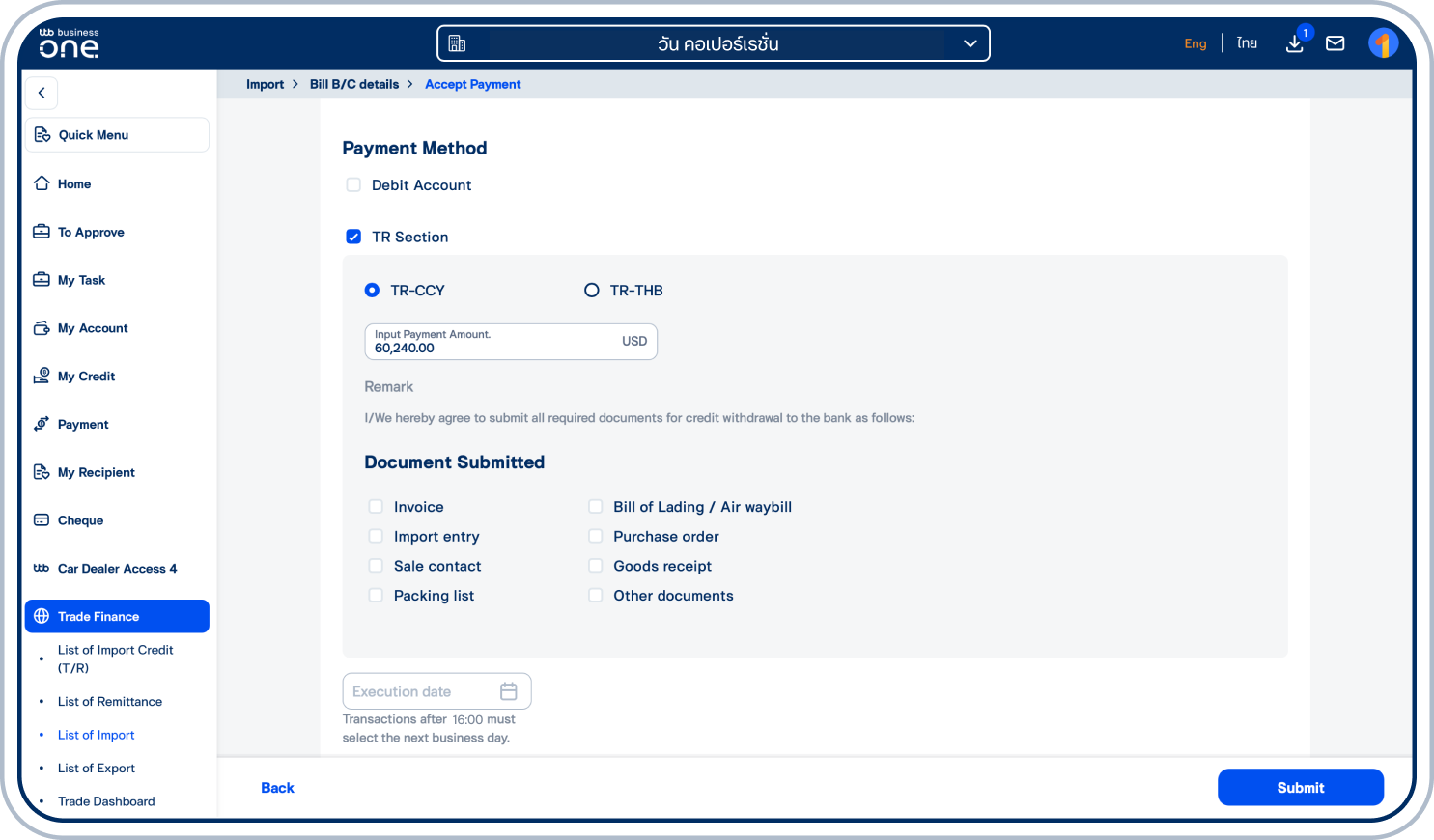The width and height of the screenshot is (1434, 840).
Task: Submit the payment form
Action: tap(1300, 787)
